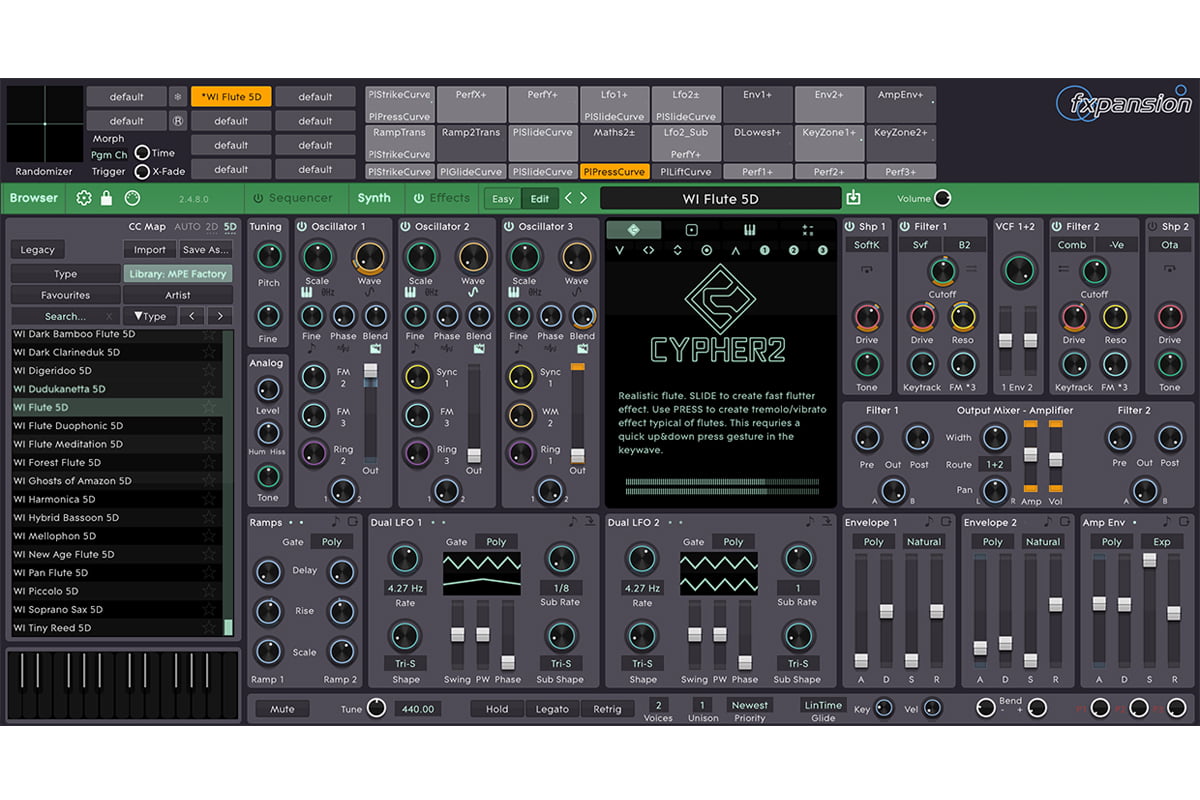Screen dimensions: 1200x800
Task: Open the Newest Priority dropdown
Action: 749,705
